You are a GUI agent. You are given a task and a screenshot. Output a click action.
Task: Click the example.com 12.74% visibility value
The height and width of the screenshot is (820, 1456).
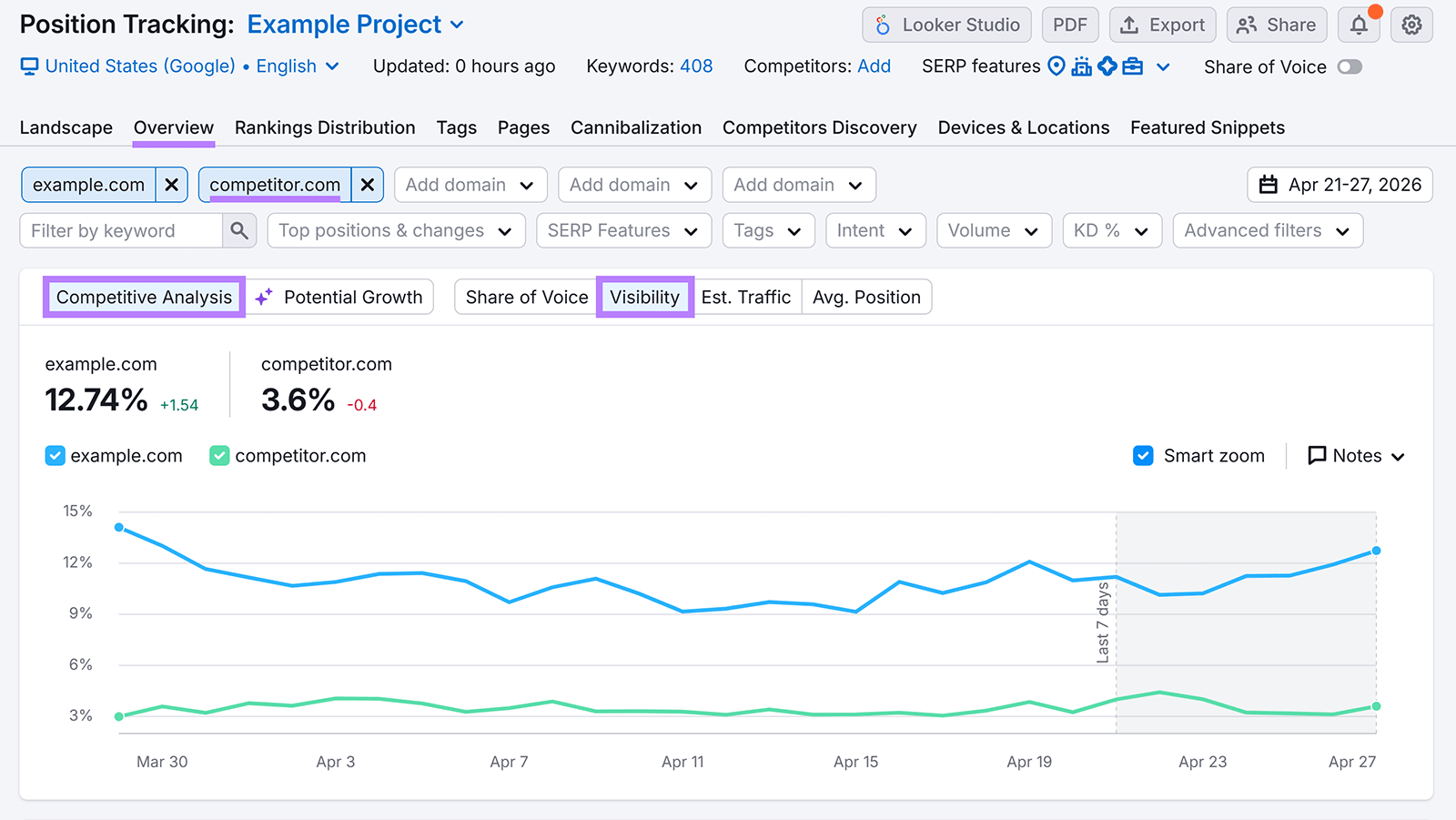[x=96, y=400]
